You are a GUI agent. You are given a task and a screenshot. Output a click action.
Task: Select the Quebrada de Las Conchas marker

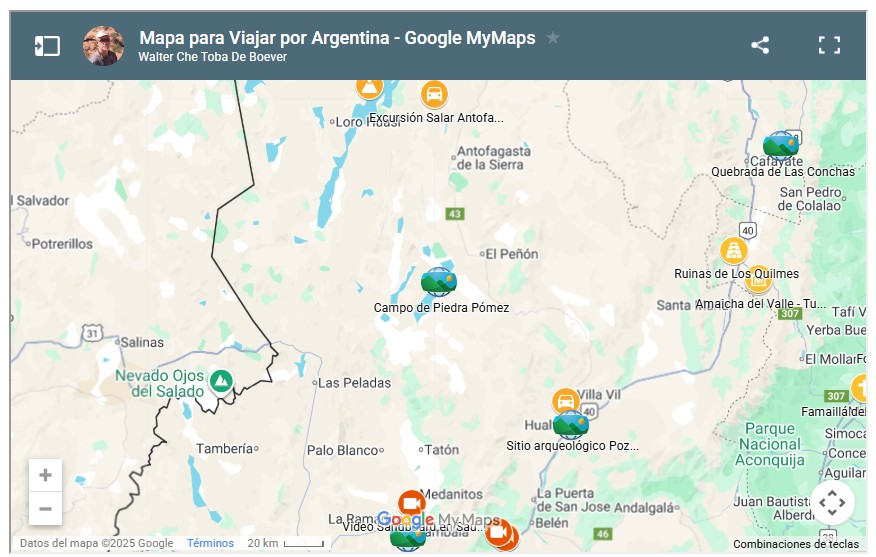[x=780, y=145]
